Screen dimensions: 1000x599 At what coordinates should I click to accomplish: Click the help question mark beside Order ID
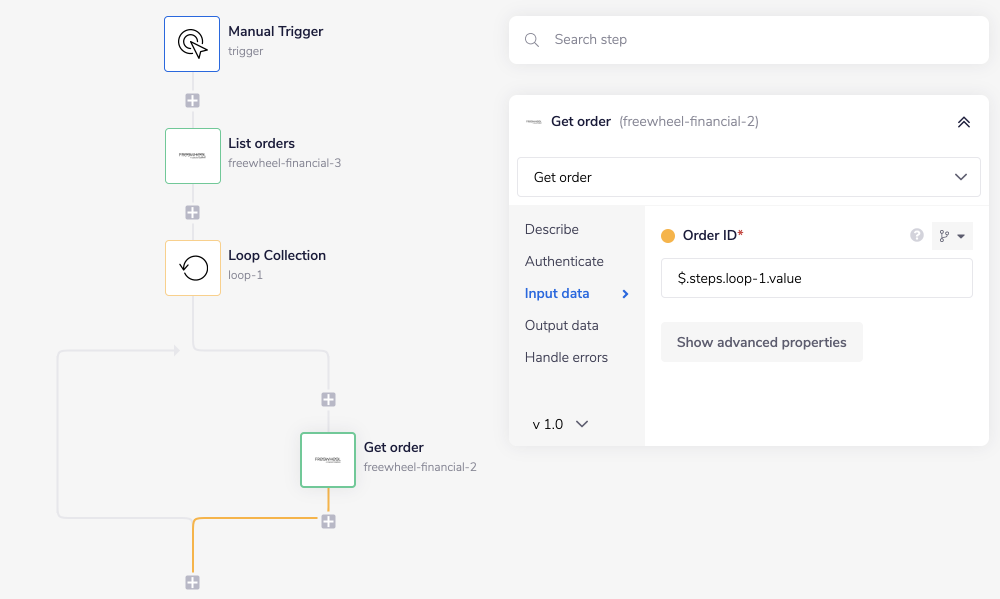tap(916, 235)
